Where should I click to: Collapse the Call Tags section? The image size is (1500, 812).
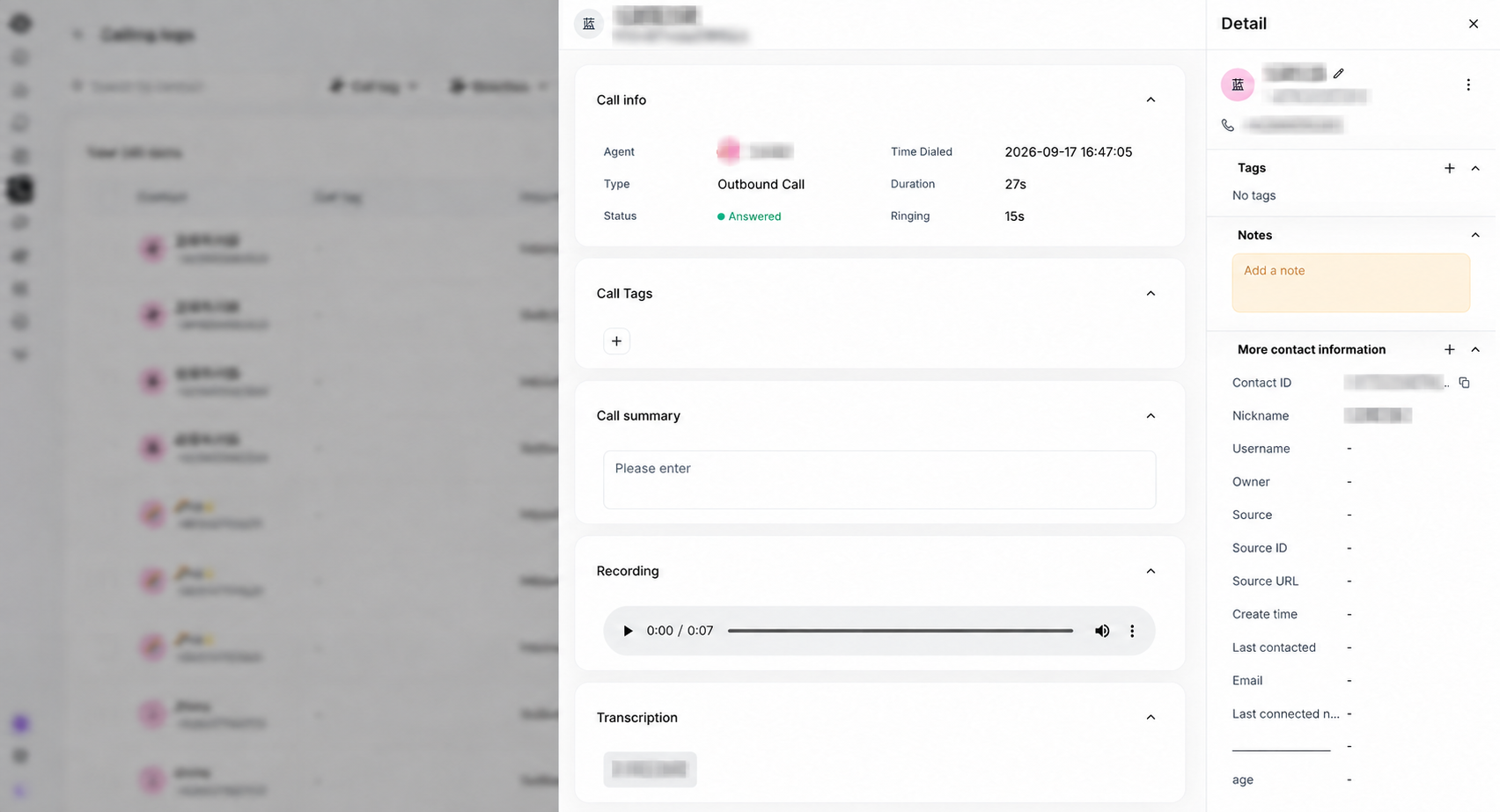click(1151, 293)
